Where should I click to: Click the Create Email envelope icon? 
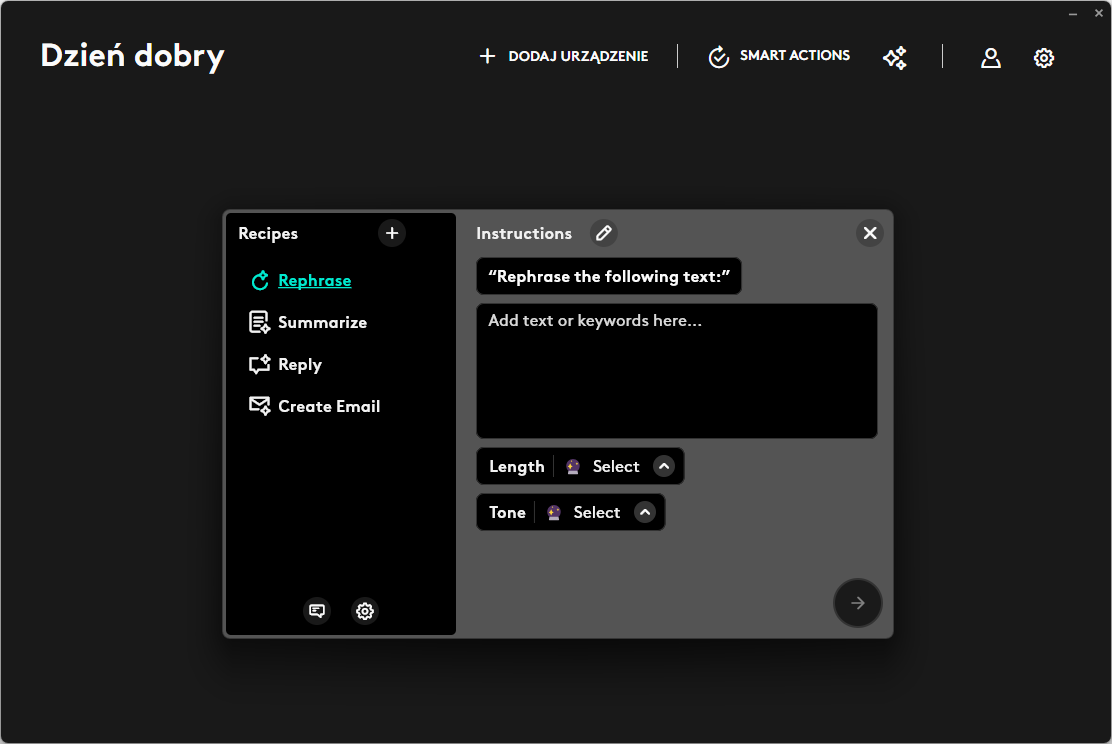260,406
